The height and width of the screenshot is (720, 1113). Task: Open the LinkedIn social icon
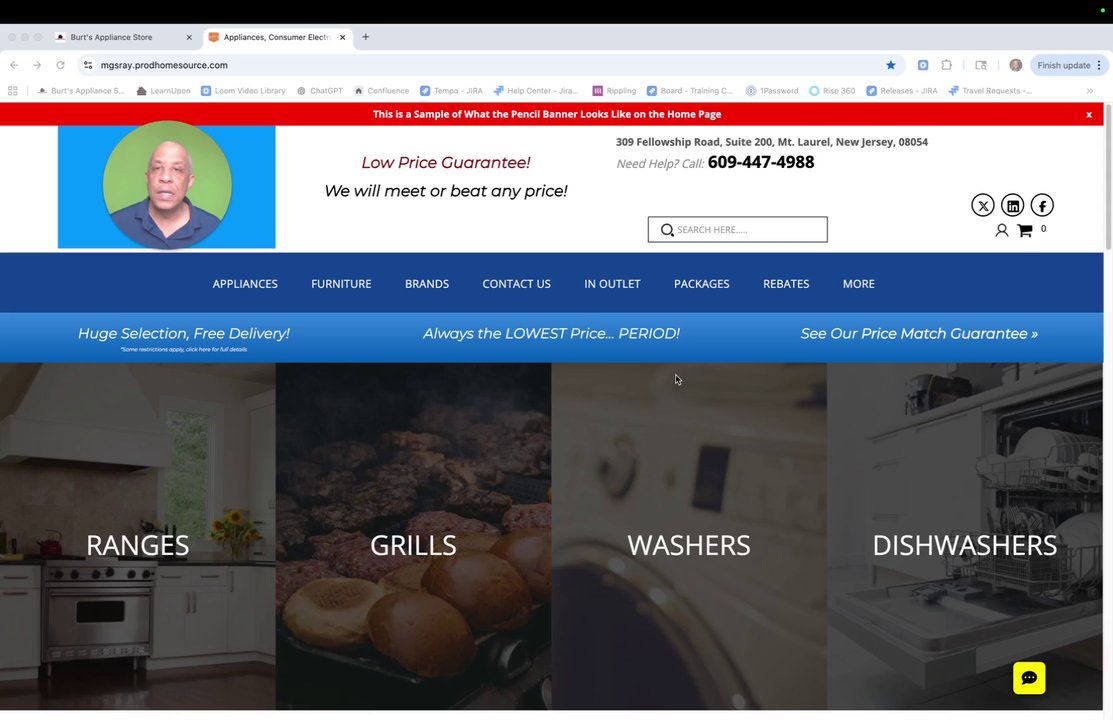1012,205
